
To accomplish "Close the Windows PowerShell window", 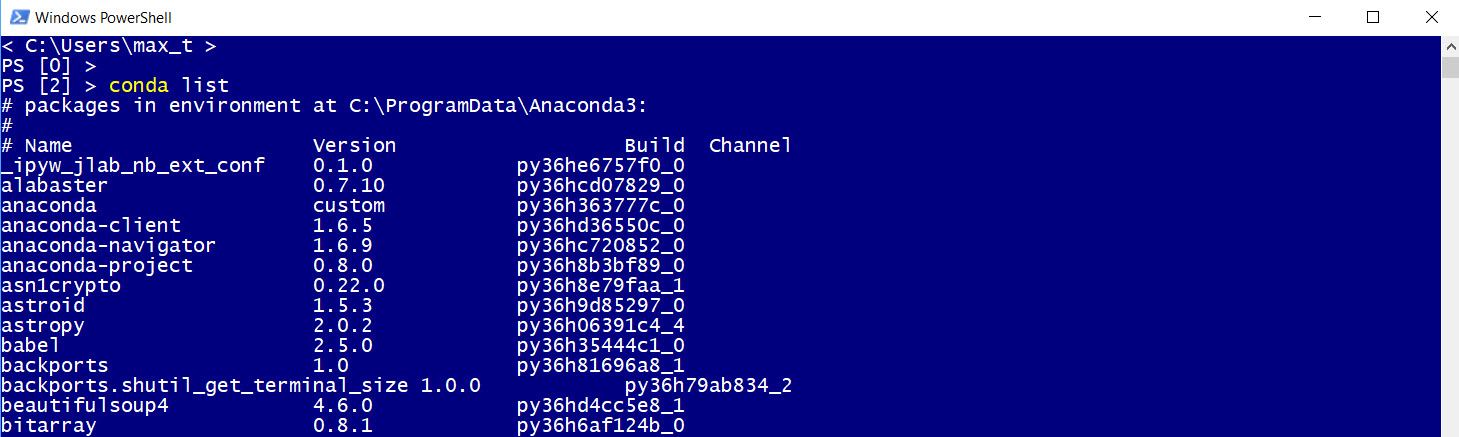I will (1427, 17).
